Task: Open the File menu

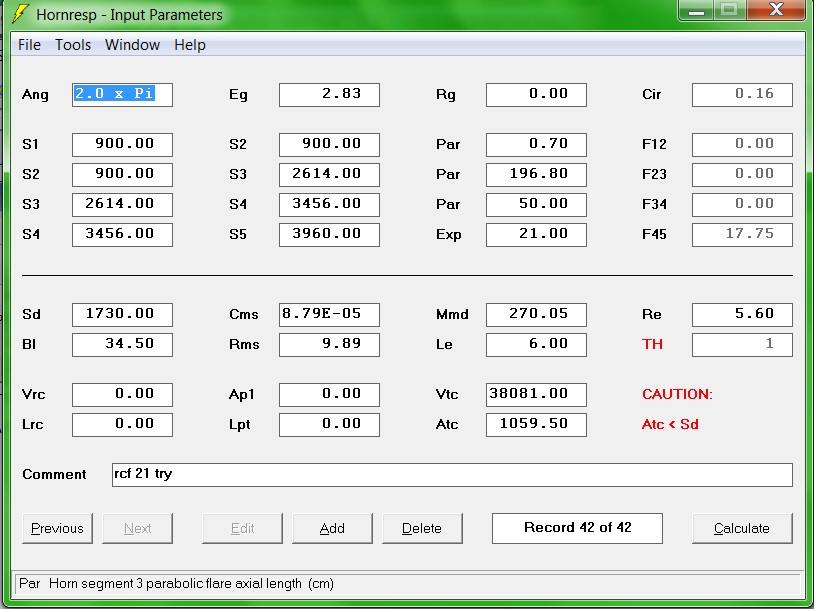Action: click(x=29, y=45)
